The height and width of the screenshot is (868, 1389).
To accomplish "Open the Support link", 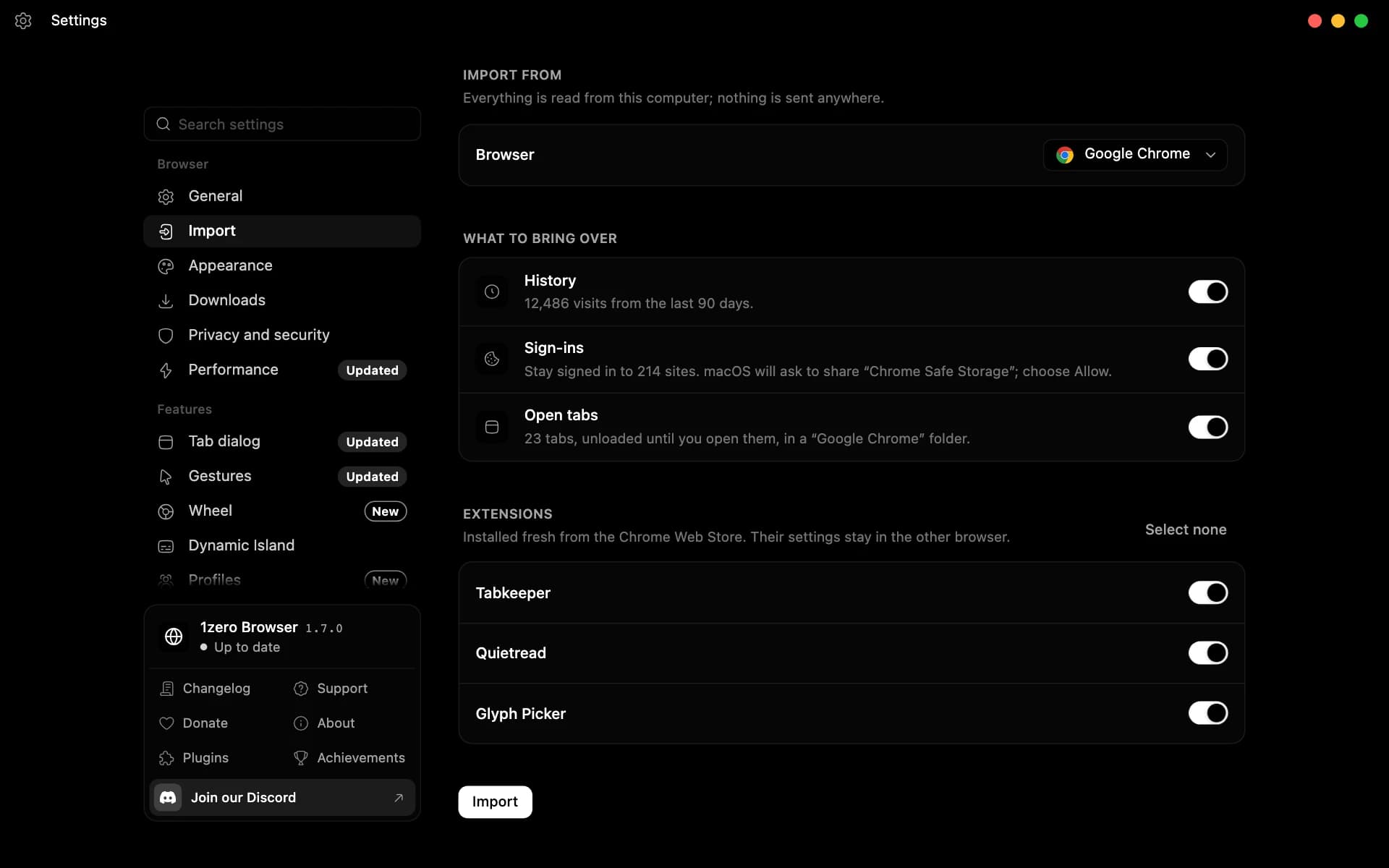I will click(x=331, y=688).
